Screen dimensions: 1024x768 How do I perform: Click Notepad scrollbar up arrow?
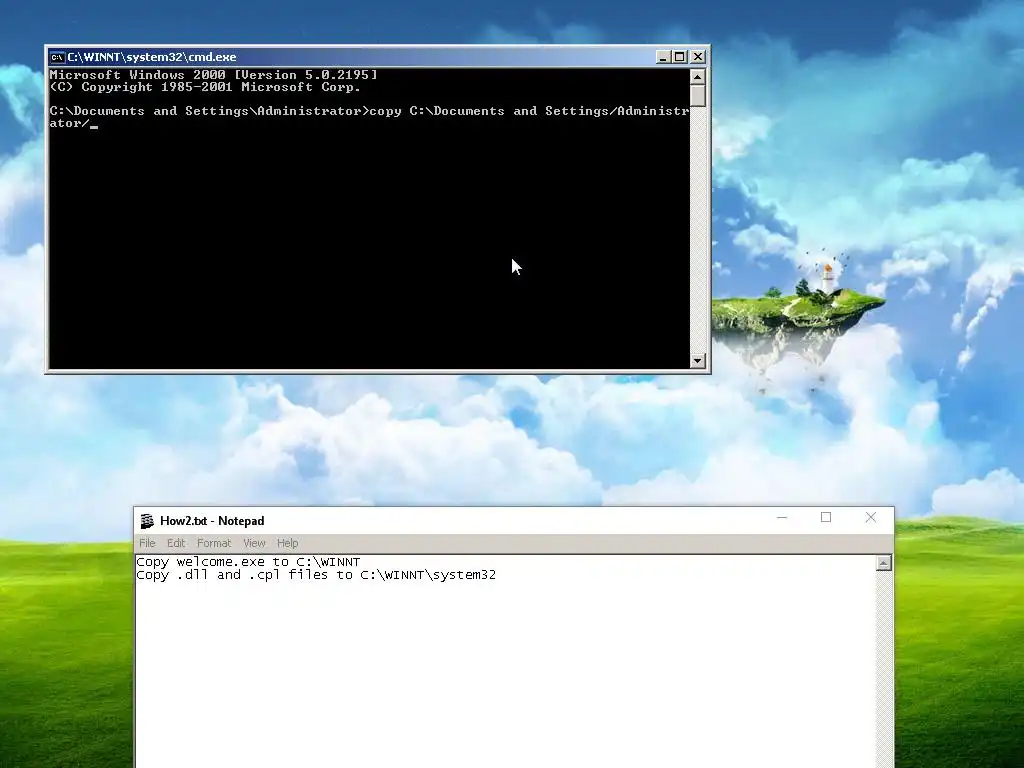[884, 563]
